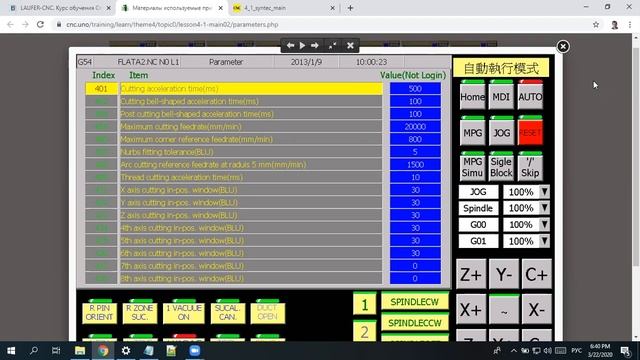Viewport: 640px width, 360px height.
Task: Click the rapid '~' button between X+ and X-
Action: click(504, 310)
